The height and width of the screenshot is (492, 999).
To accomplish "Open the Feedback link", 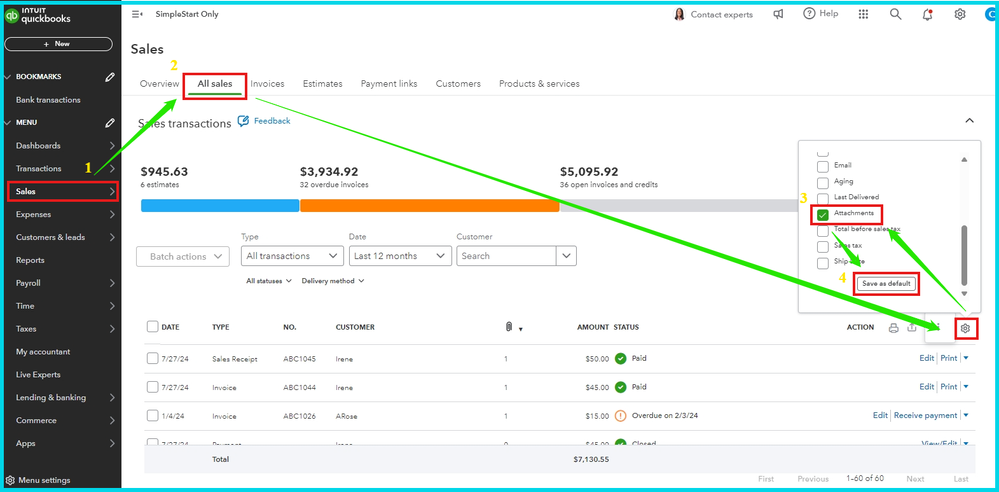I will click(x=272, y=120).
